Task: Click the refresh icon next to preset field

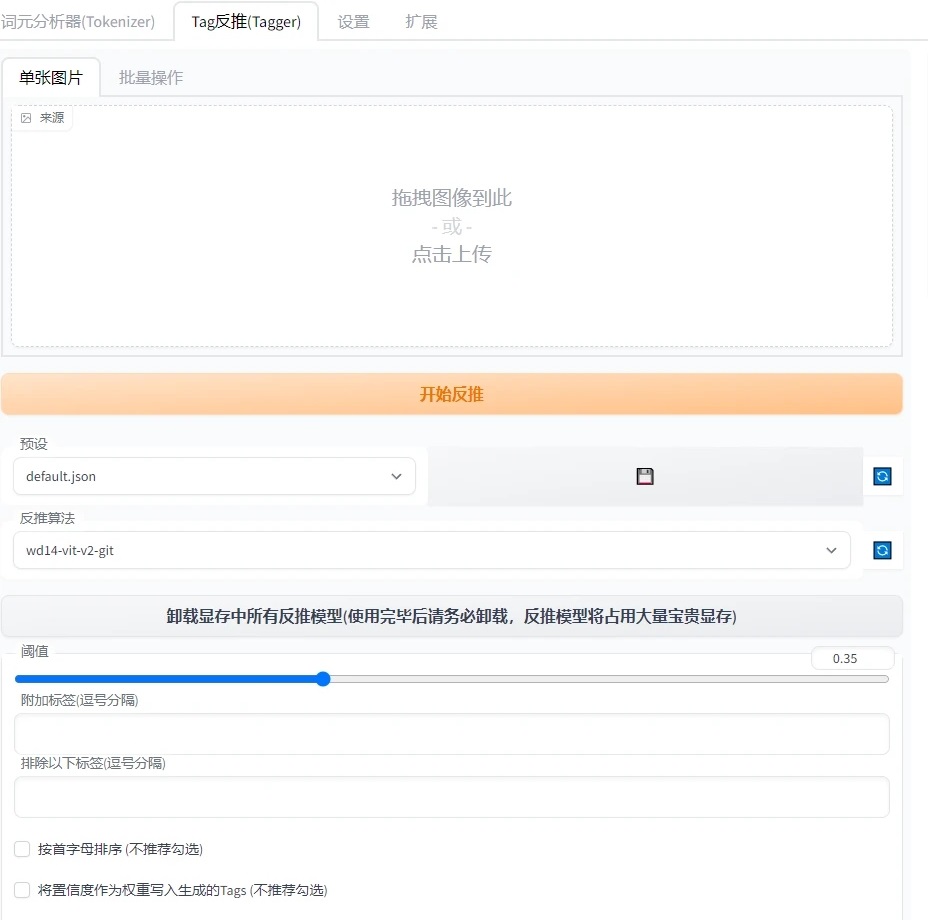Action: [x=881, y=476]
